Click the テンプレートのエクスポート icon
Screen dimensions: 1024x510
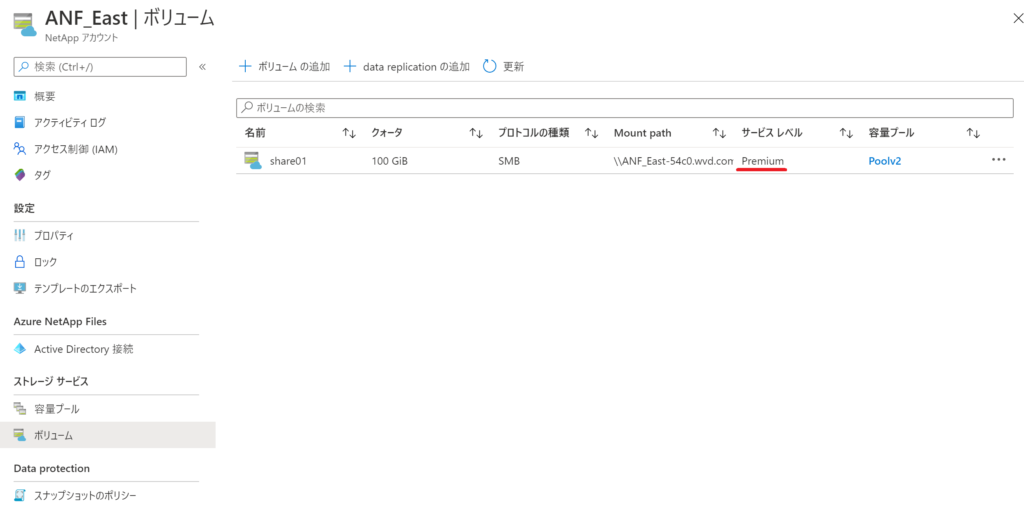pos(20,288)
